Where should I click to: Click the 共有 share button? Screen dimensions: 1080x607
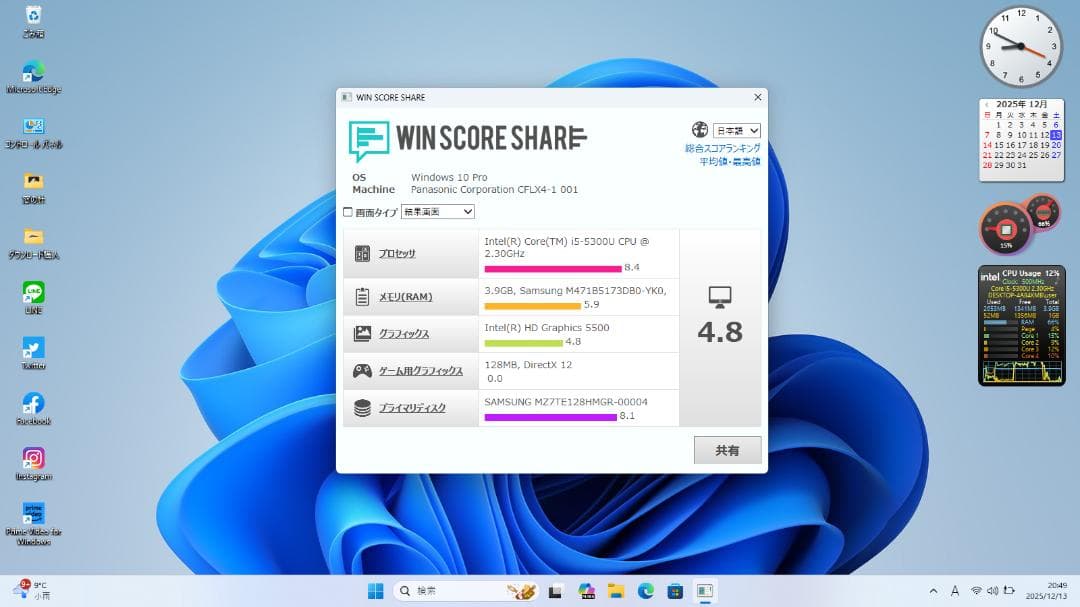[x=727, y=450]
